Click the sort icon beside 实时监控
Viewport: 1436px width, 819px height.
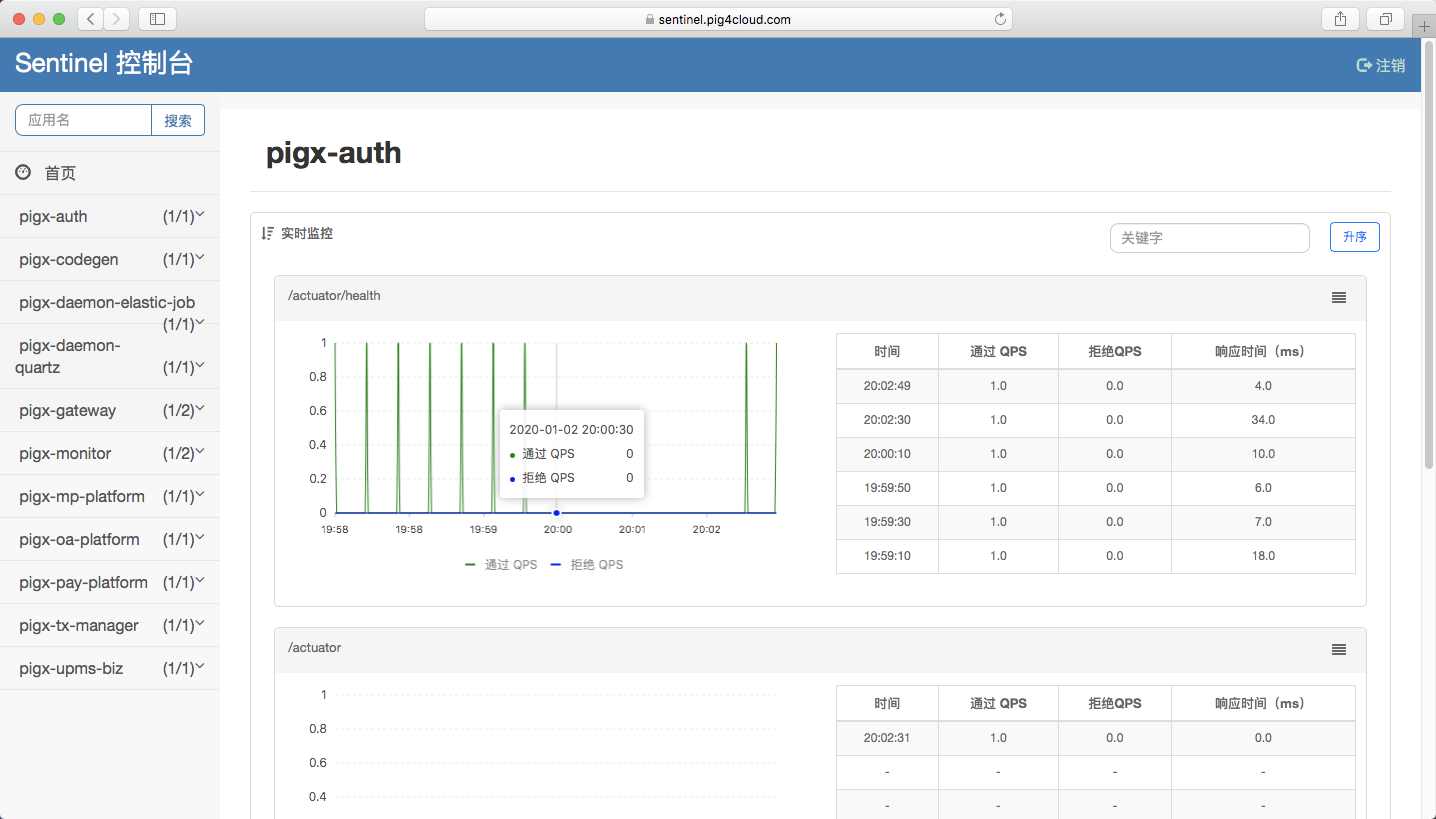pos(267,233)
